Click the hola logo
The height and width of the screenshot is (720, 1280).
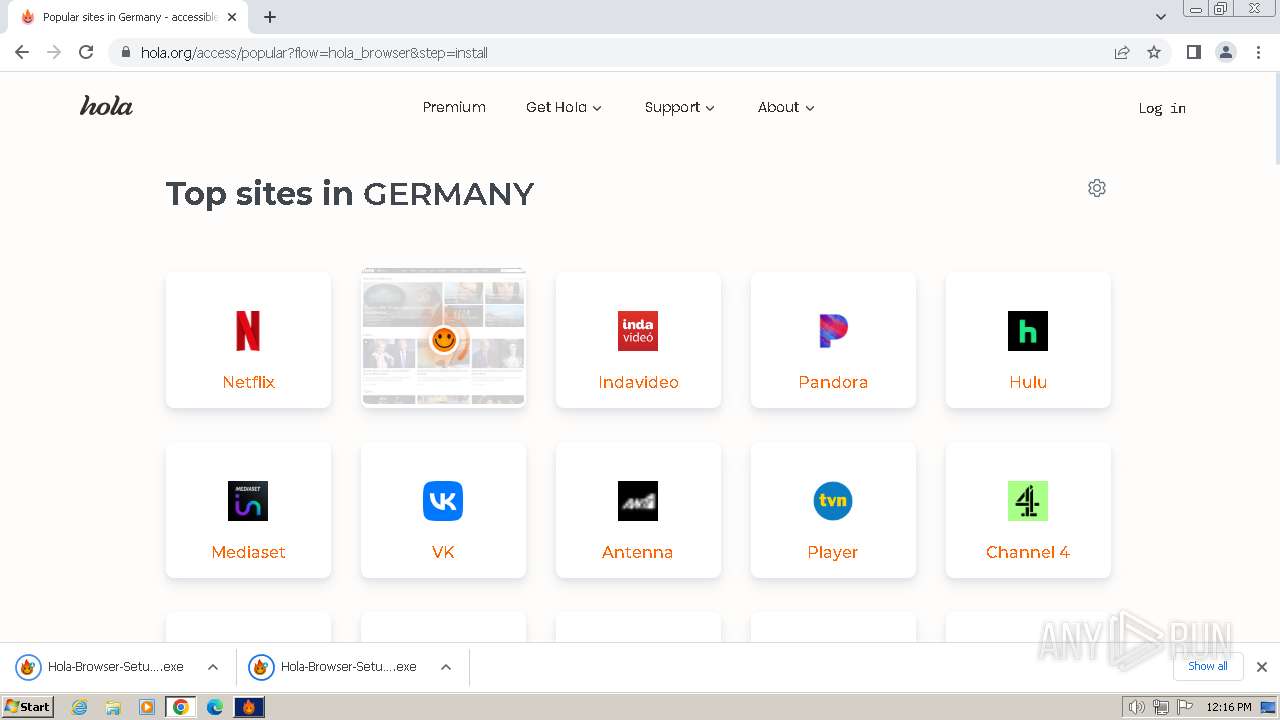point(106,106)
